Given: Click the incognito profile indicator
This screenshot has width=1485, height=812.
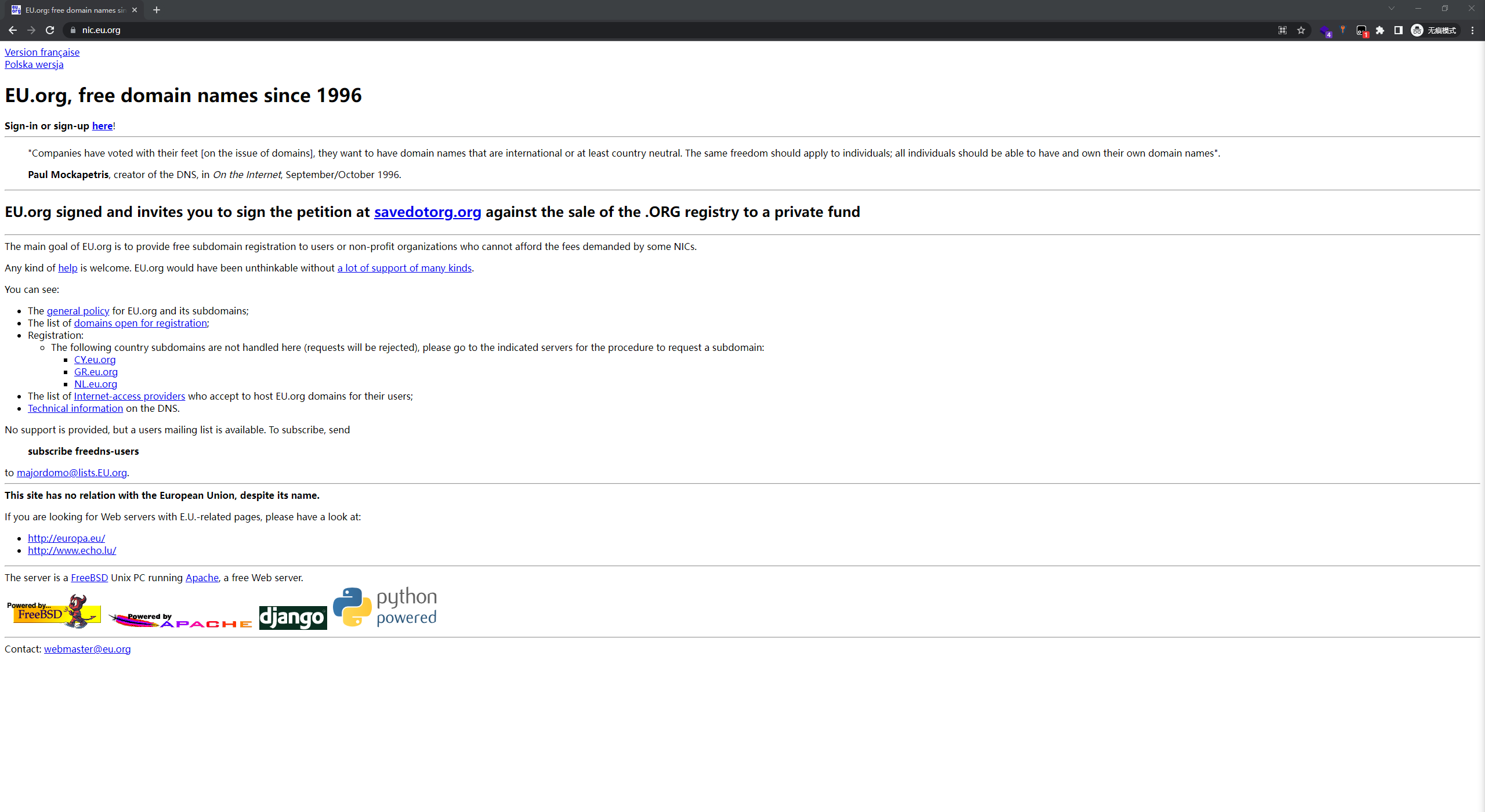Looking at the screenshot, I should (1435, 30).
